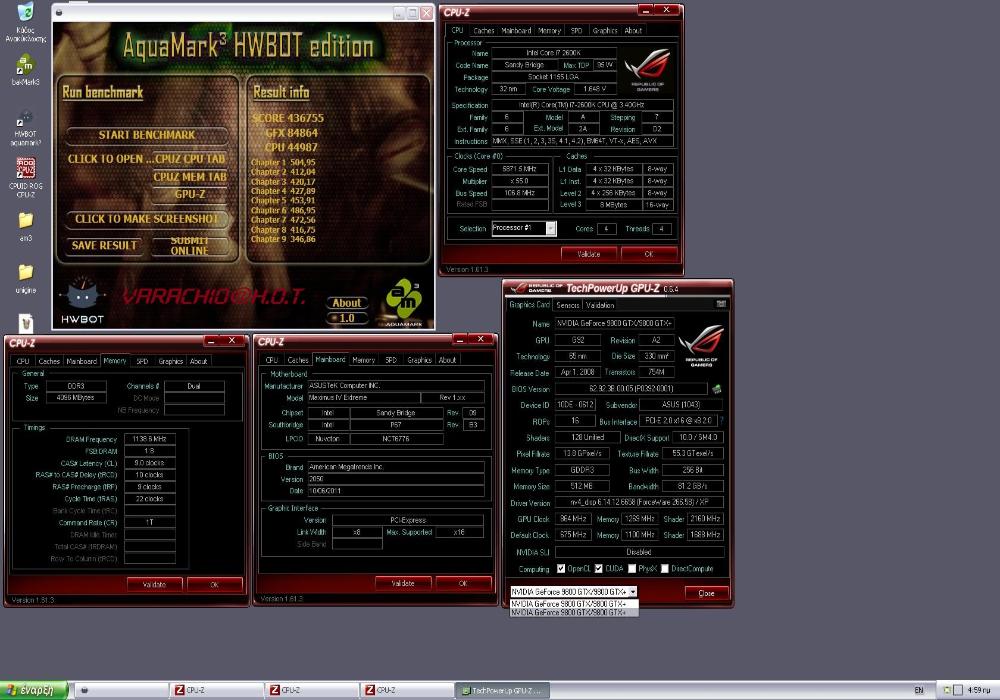Click the BIOS save chip icon in GPU-Z
1000x700 pixels.
pyautogui.click(x=717, y=388)
